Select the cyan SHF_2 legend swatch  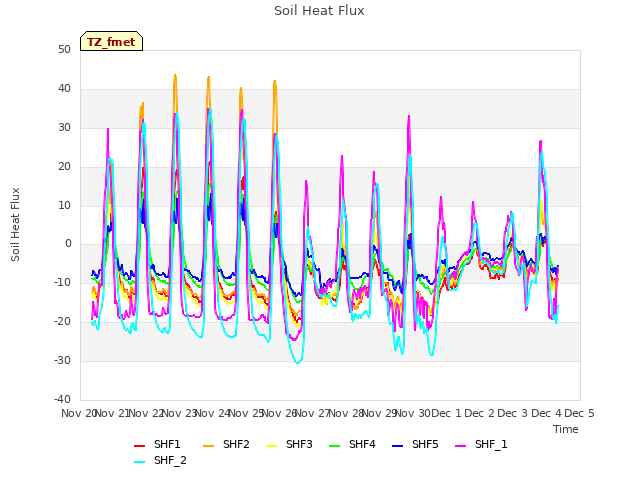140,462
